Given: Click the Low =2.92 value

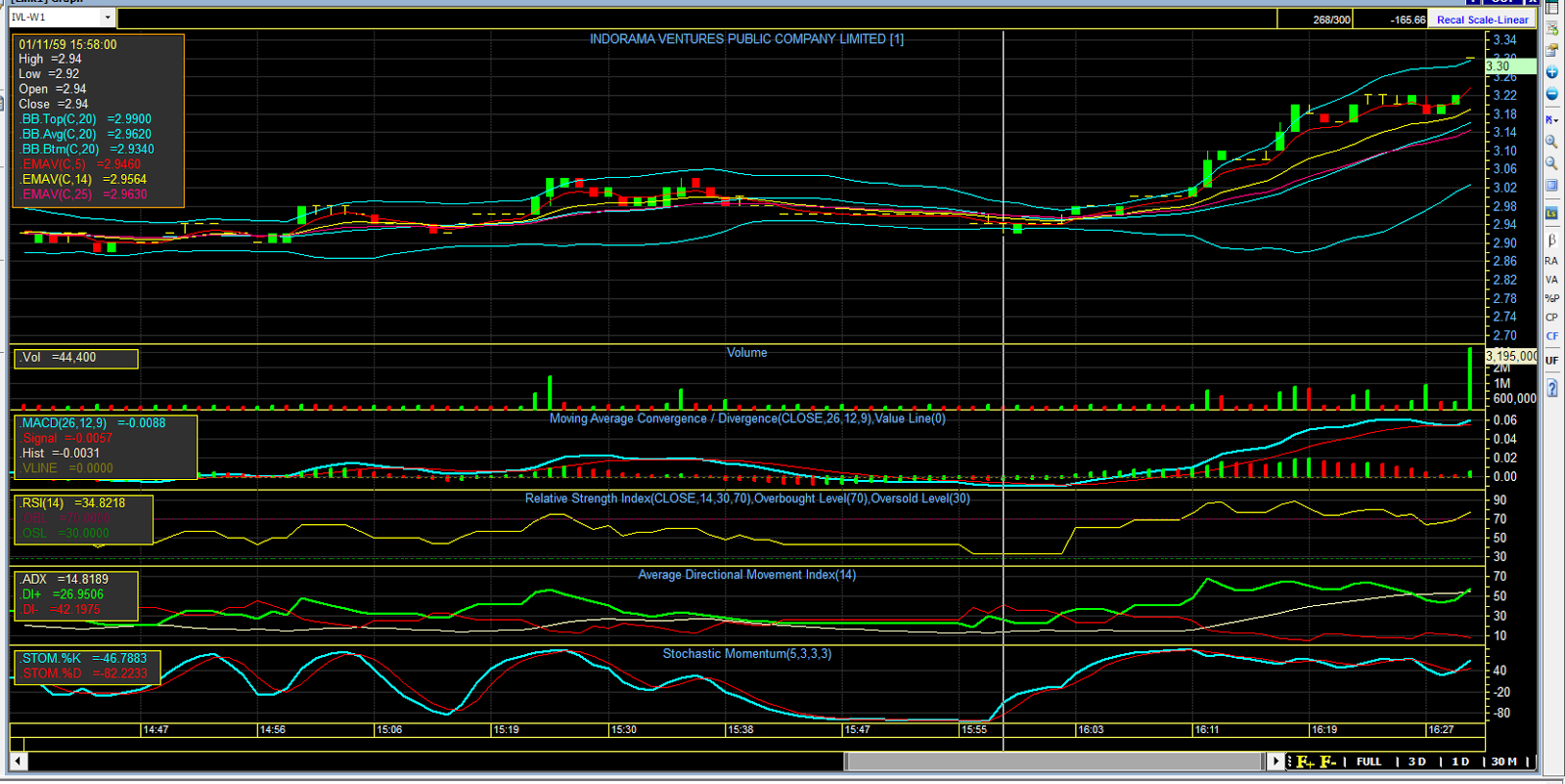Looking at the screenshot, I should point(49,73).
